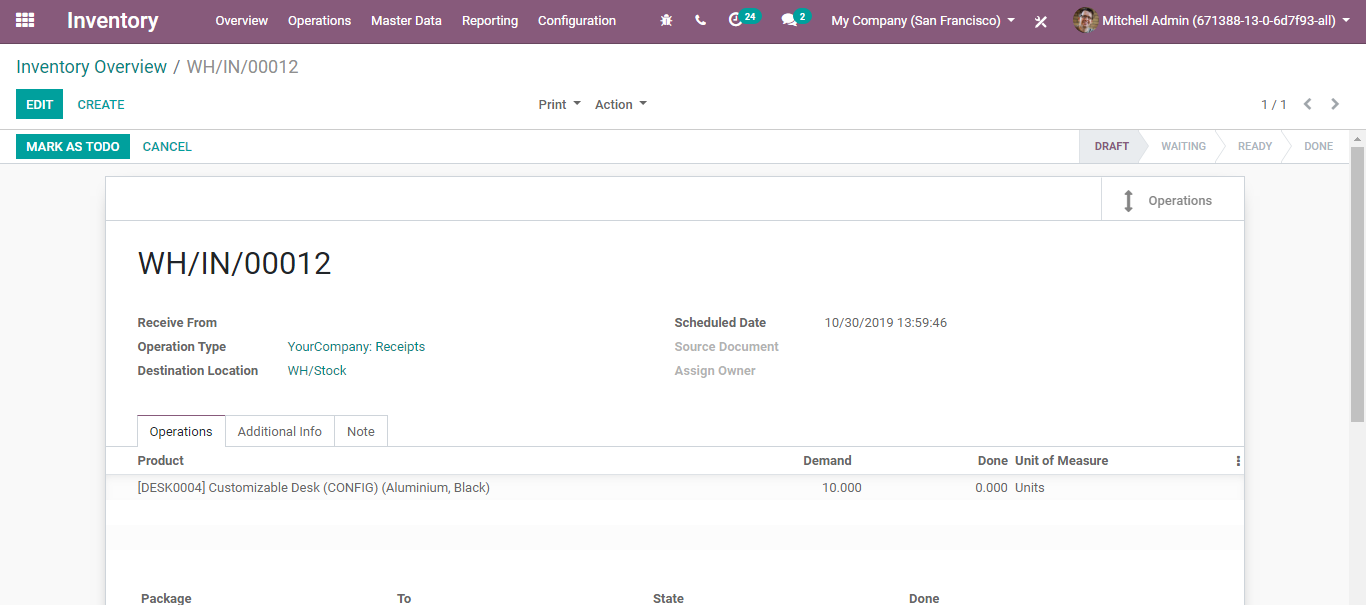1366x605 pixels.
Task: Click the CANCEL button
Action: (167, 146)
